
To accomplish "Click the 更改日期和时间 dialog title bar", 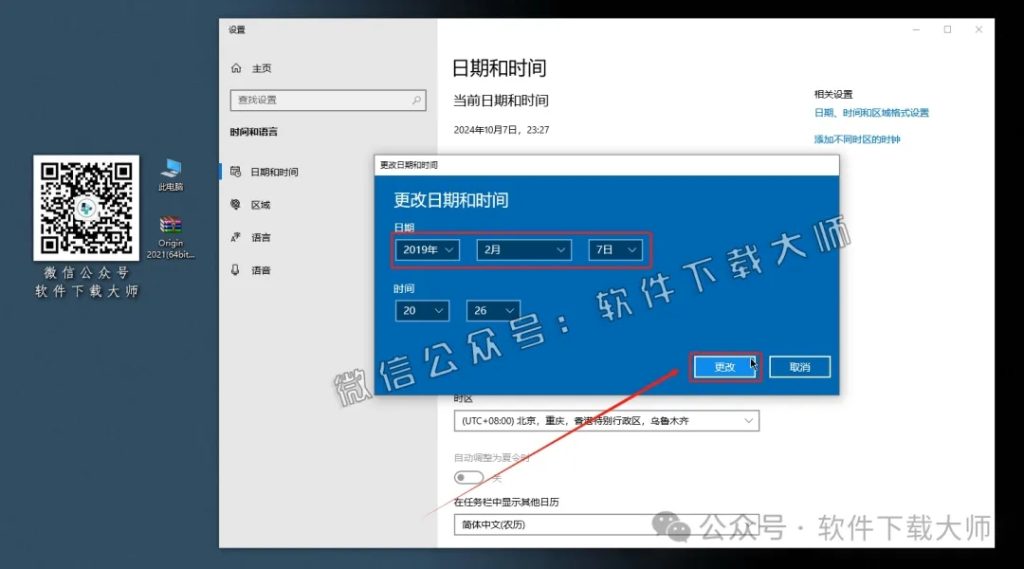I will click(607, 165).
